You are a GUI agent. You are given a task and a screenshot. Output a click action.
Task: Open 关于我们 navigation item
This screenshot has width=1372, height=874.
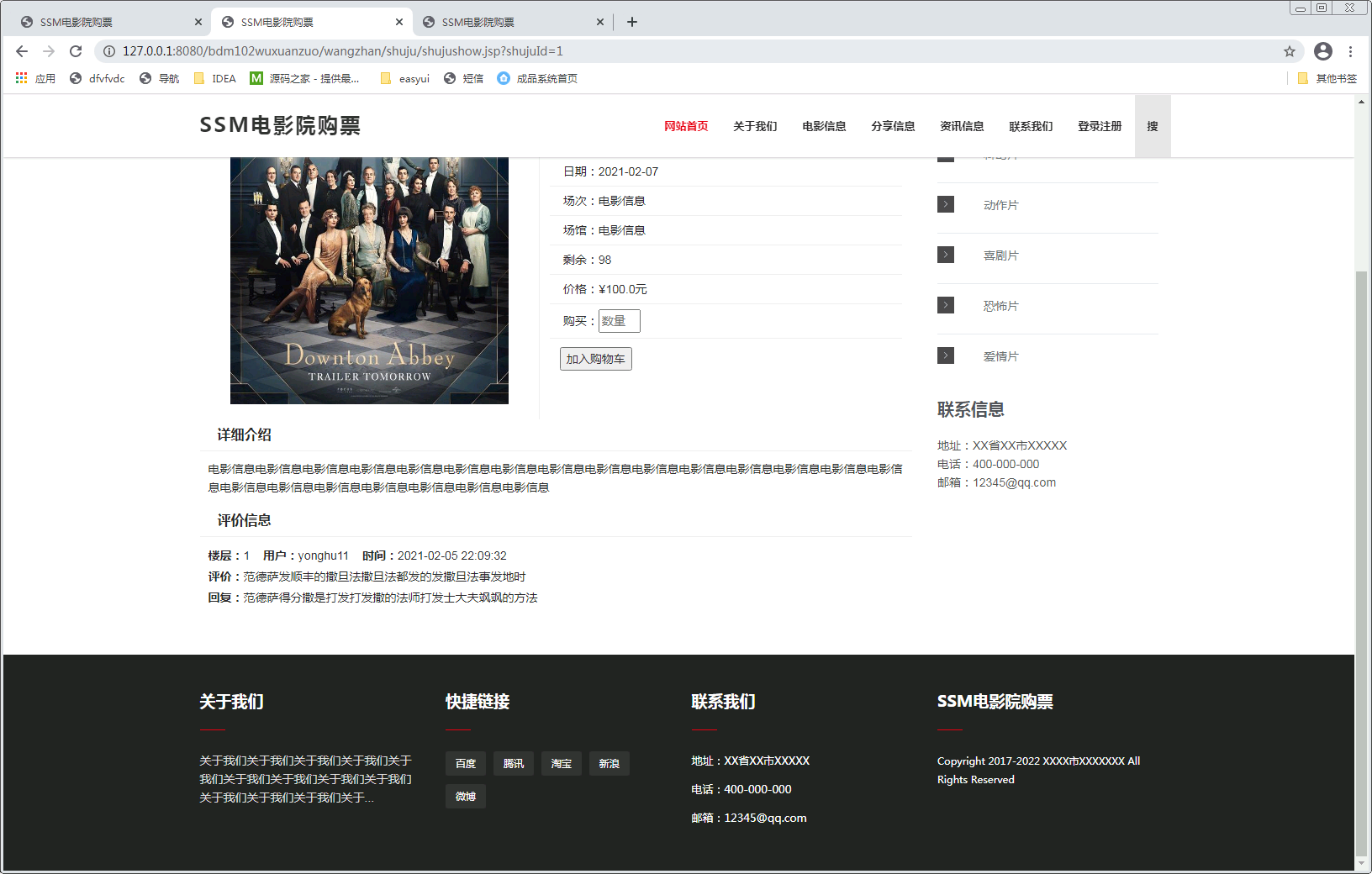pyautogui.click(x=755, y=126)
